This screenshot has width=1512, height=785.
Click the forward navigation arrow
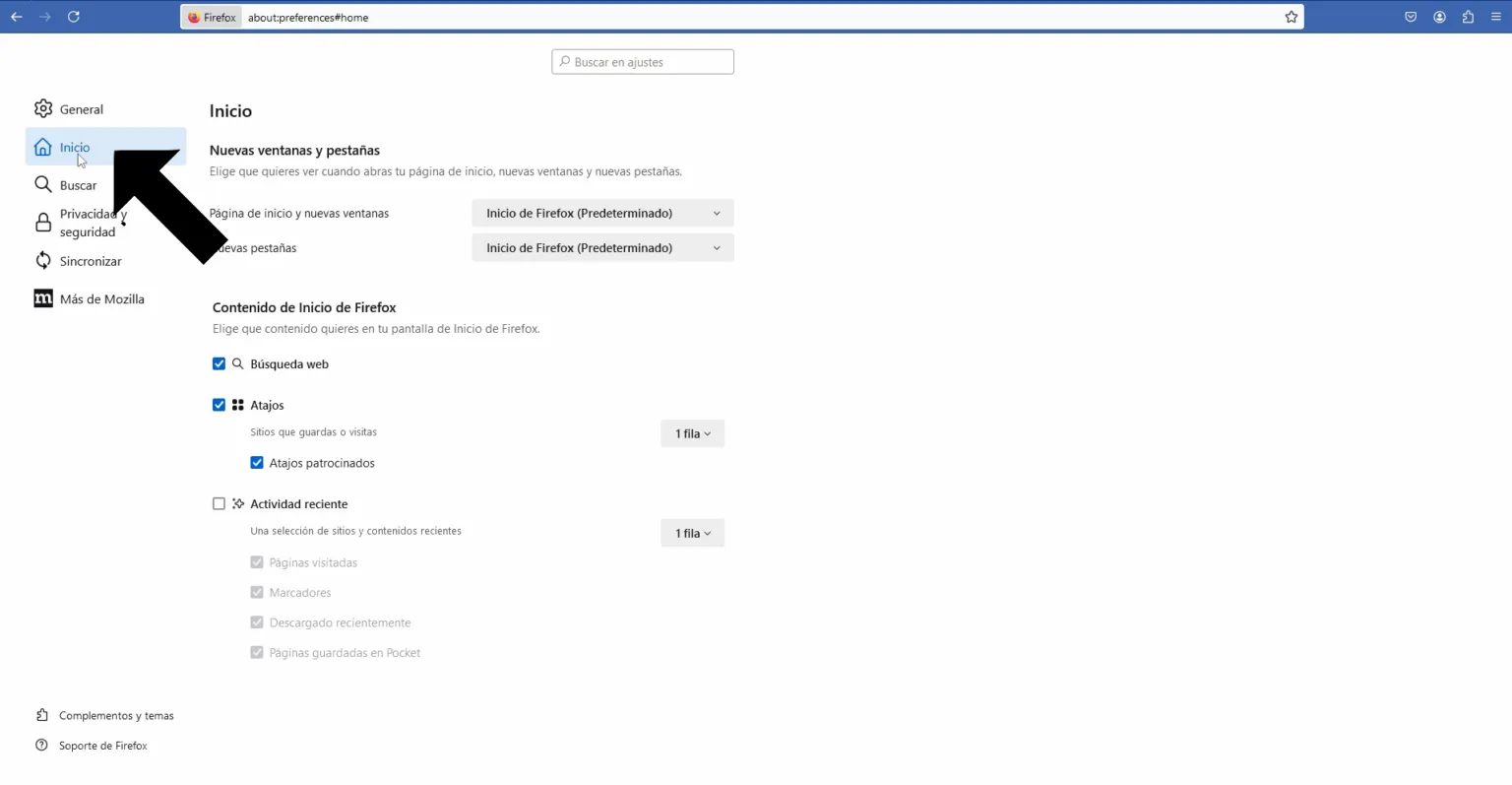pyautogui.click(x=45, y=17)
